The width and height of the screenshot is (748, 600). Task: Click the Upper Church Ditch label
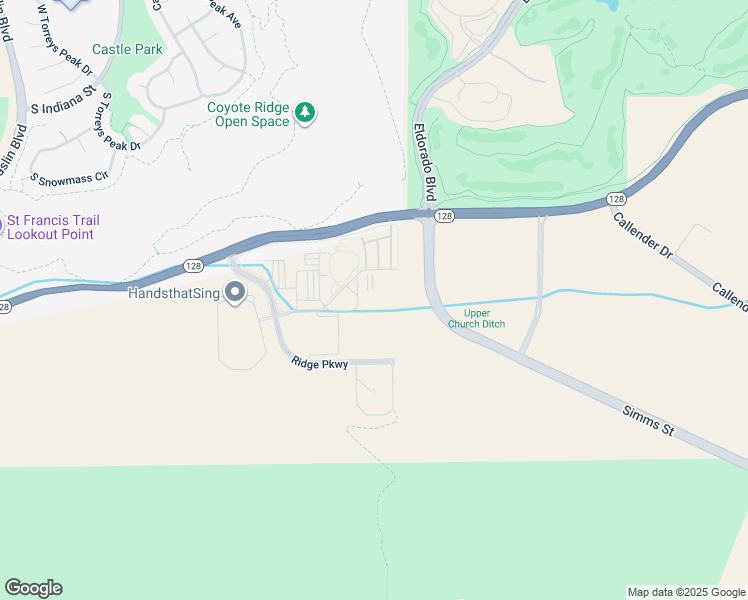[477, 319]
